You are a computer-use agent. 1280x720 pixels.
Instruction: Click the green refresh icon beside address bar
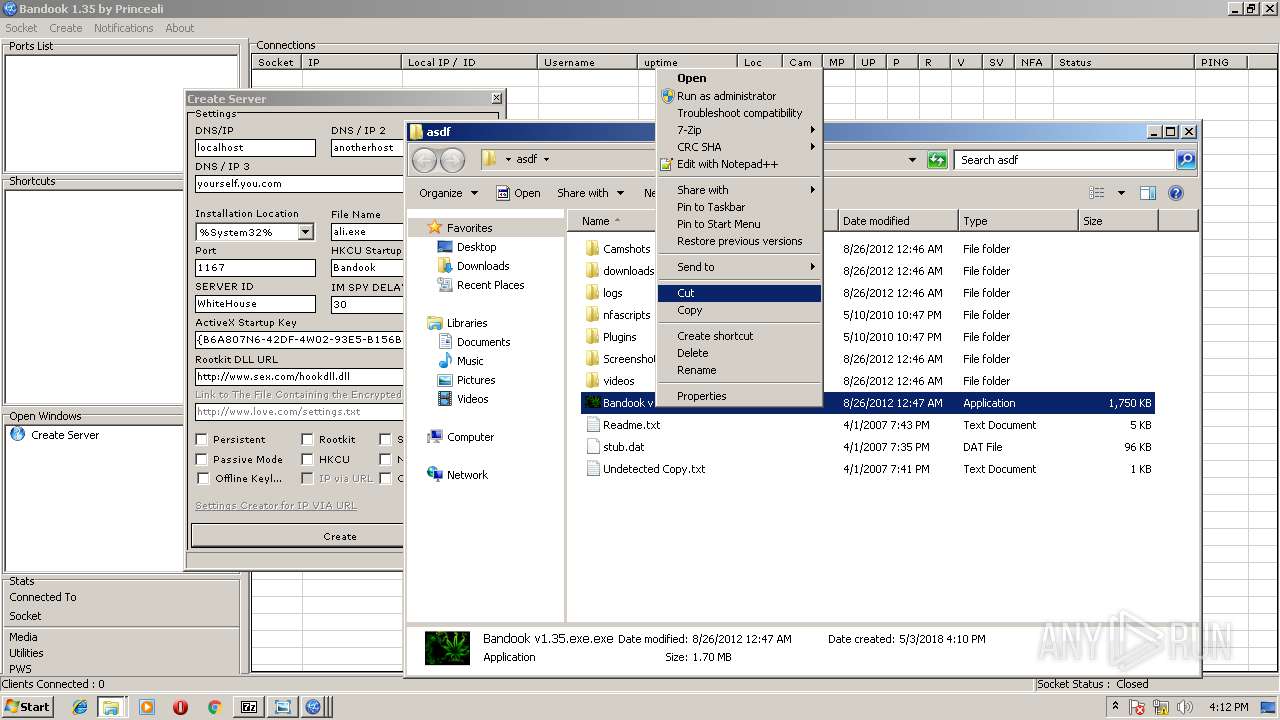tap(937, 160)
